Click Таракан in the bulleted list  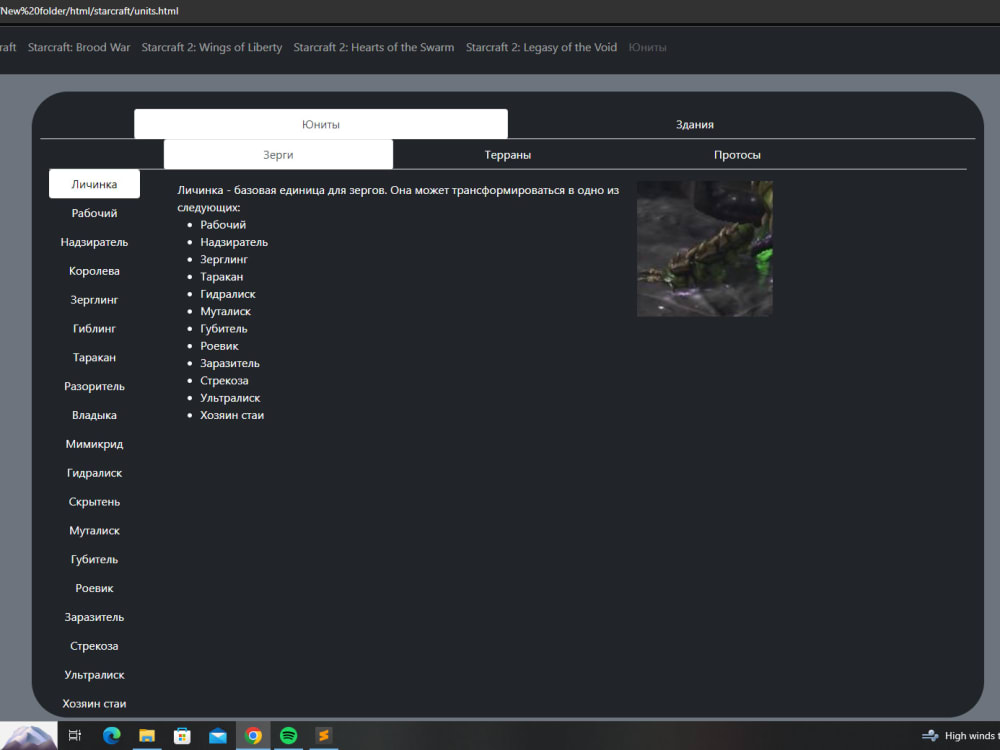pos(222,276)
